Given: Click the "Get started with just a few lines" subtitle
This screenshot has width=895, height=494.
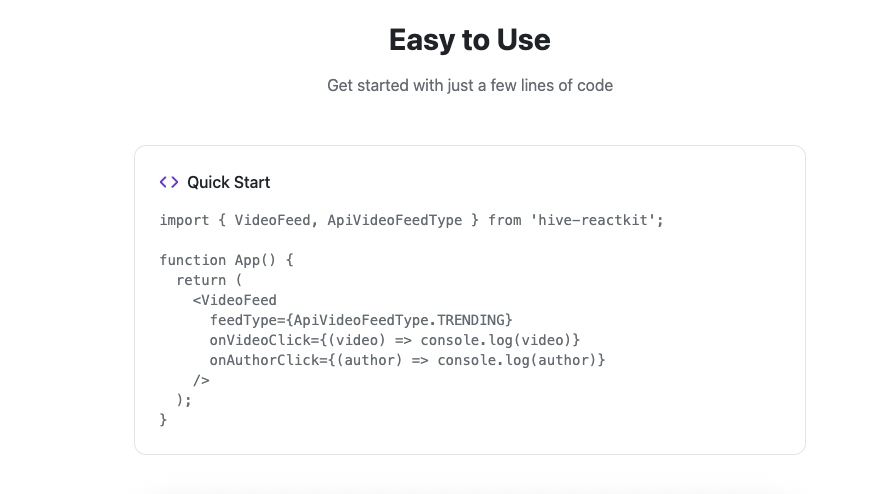Looking at the screenshot, I should pyautogui.click(x=469, y=85).
